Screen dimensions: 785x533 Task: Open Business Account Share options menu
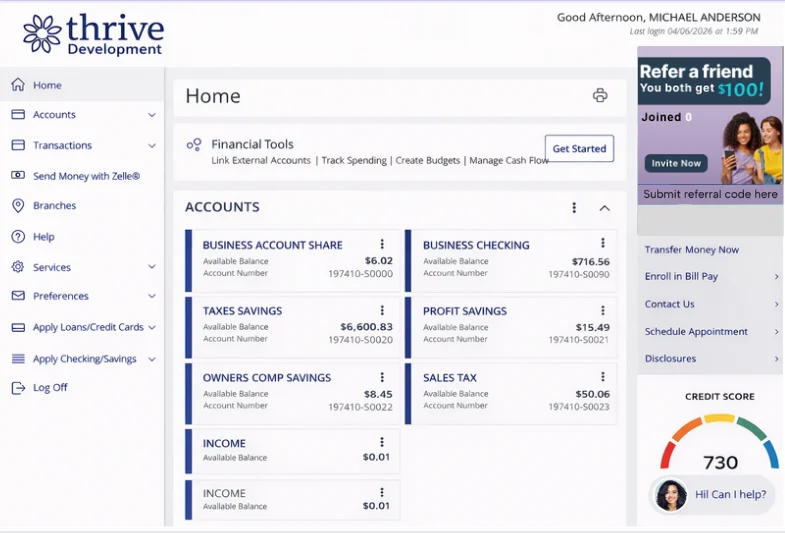coord(382,244)
